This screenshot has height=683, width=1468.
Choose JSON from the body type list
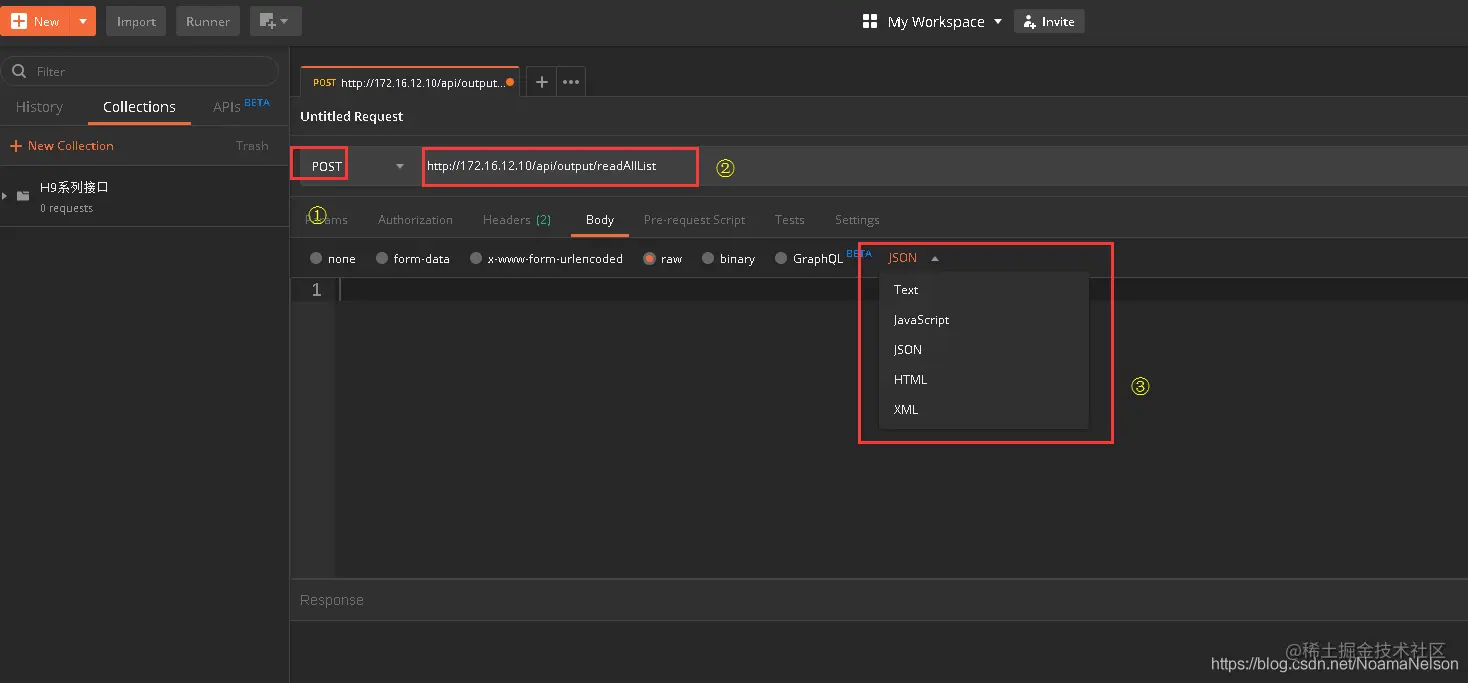point(983,350)
